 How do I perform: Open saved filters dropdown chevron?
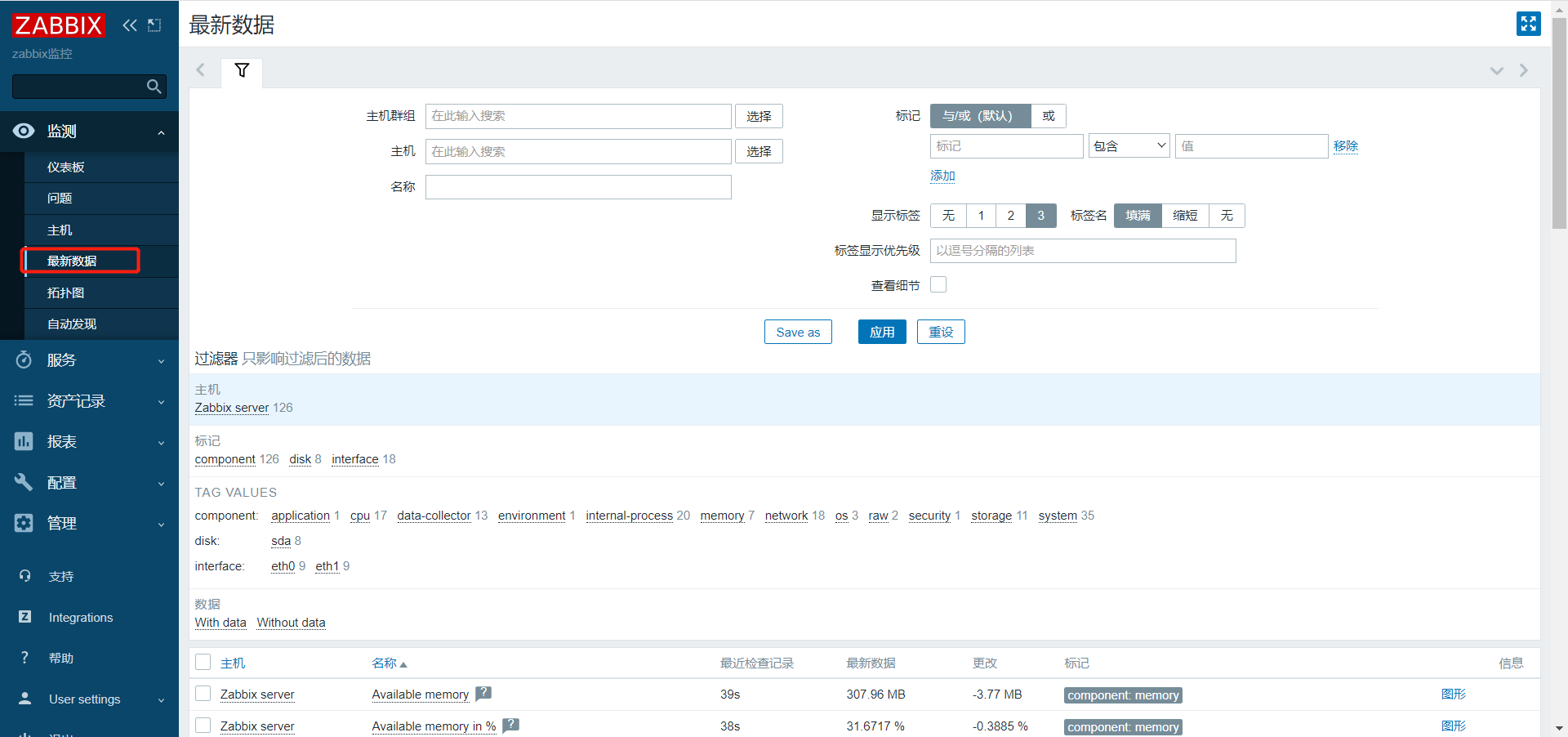1496,71
